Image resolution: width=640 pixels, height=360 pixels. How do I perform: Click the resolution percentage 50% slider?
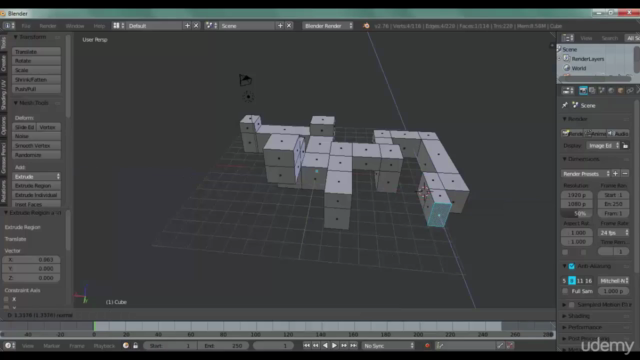pos(577,213)
